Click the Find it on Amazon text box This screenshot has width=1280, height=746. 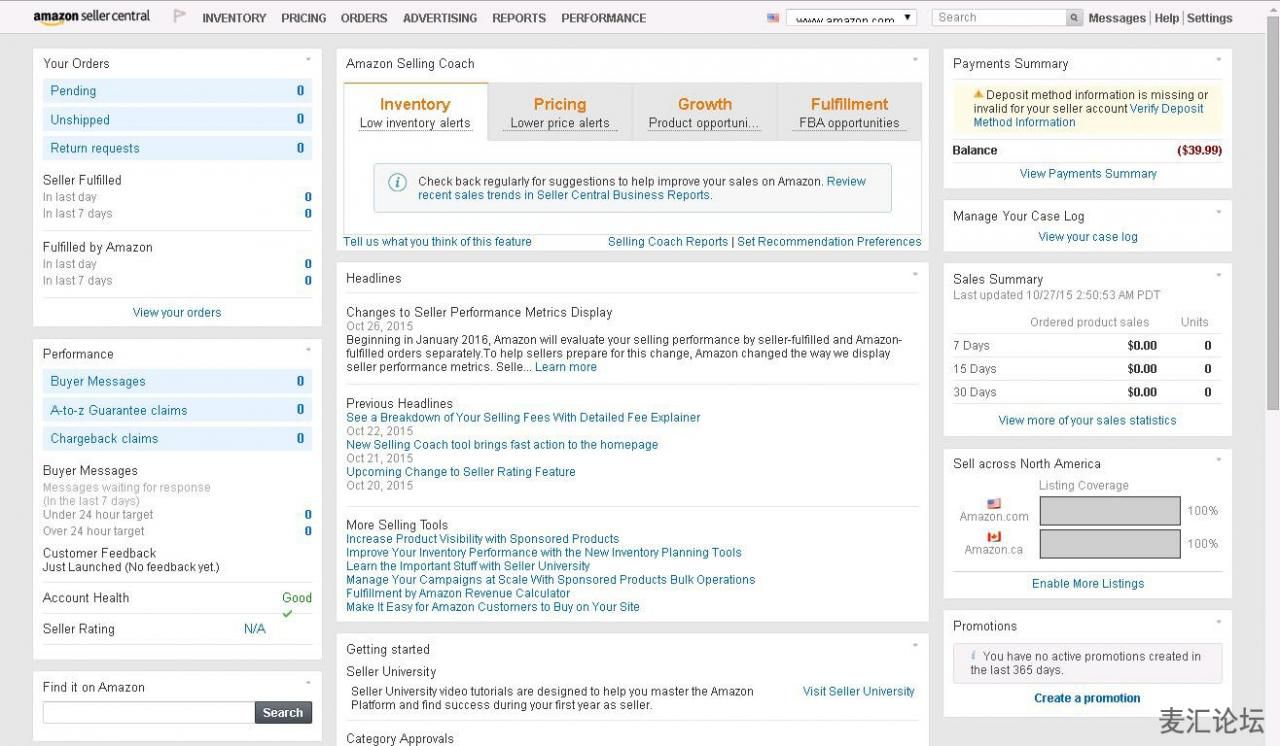pos(148,712)
